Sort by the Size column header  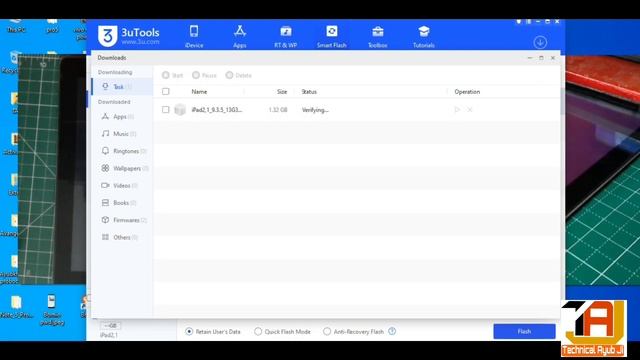[282, 92]
